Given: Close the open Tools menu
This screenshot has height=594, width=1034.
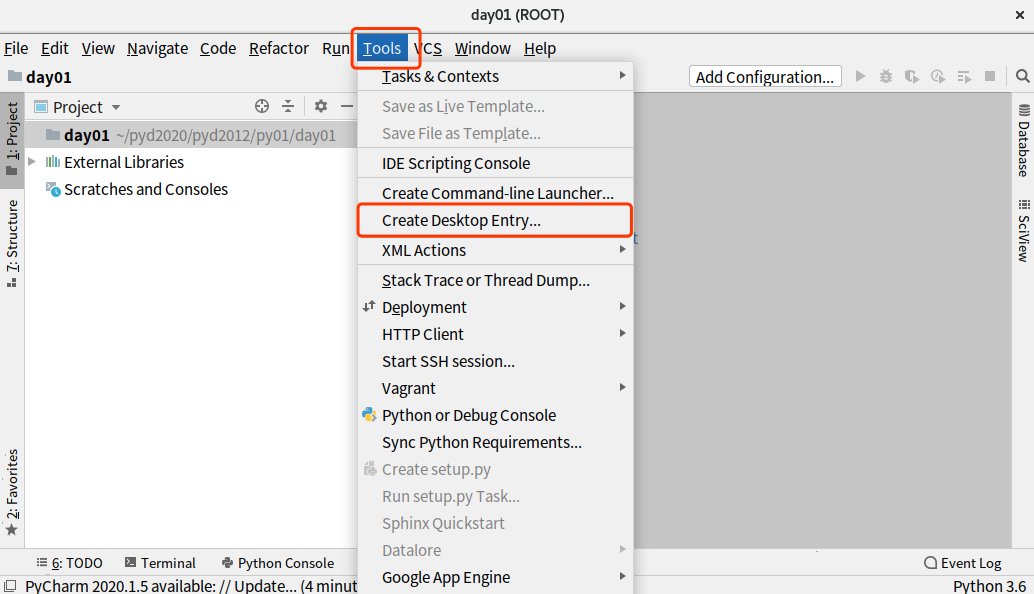Looking at the screenshot, I should click(382, 48).
